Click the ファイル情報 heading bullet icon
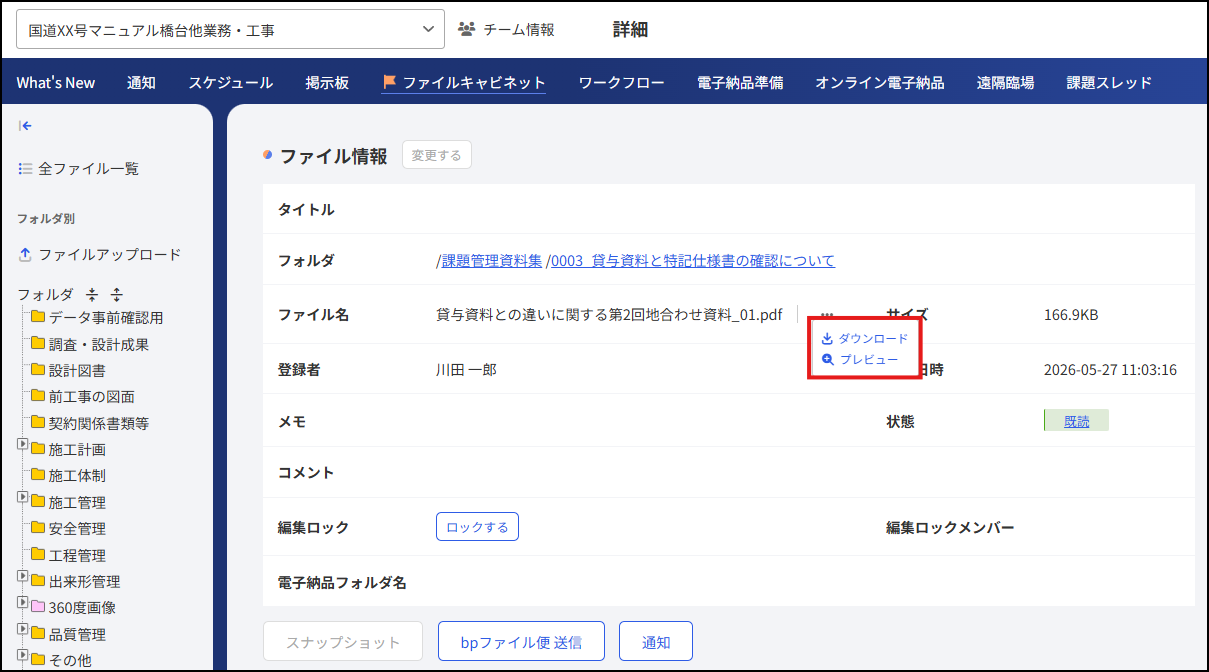Screen dimensions: 1209x672 (x=268, y=155)
